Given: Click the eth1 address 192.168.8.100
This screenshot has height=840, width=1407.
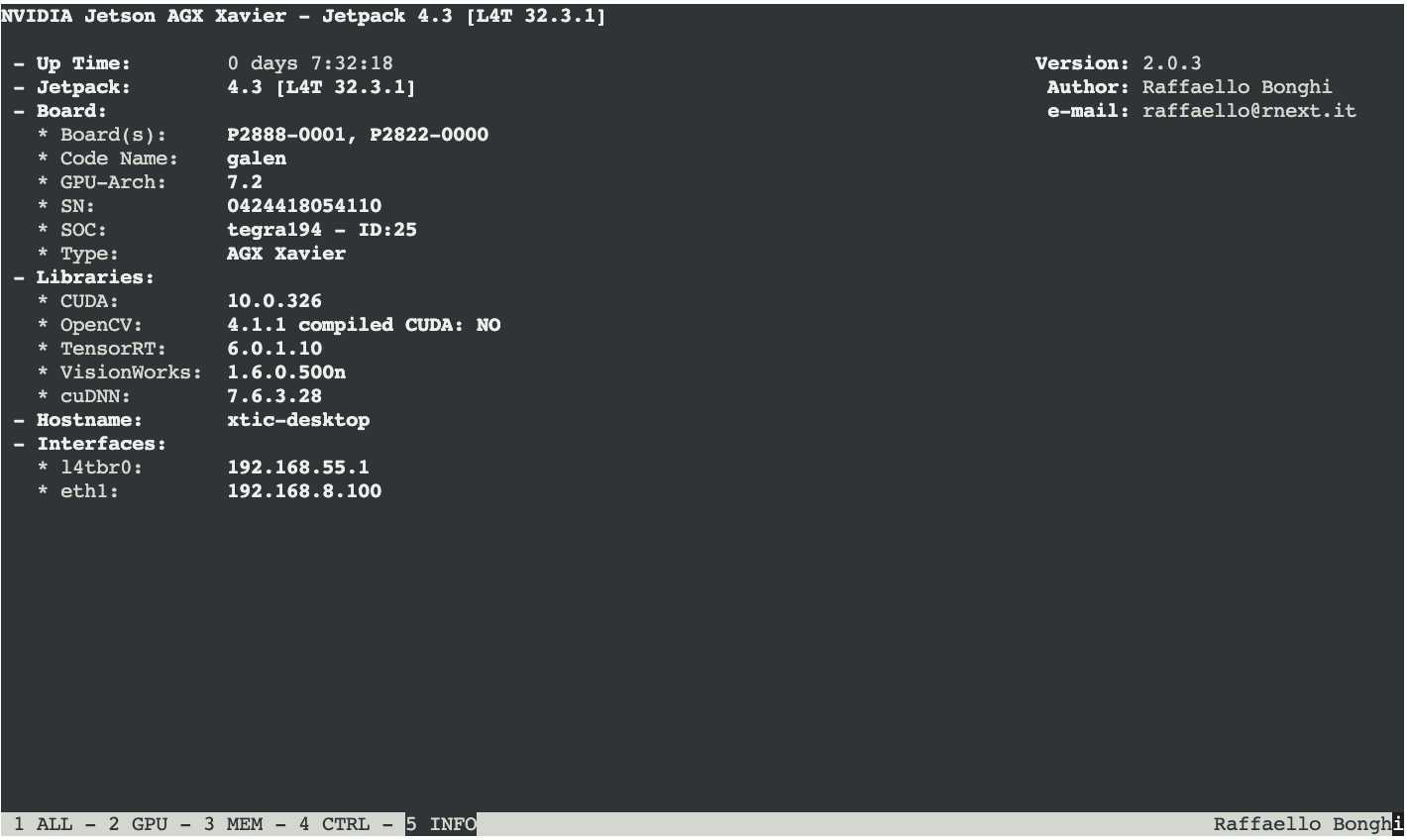Looking at the screenshot, I should click(304, 491).
